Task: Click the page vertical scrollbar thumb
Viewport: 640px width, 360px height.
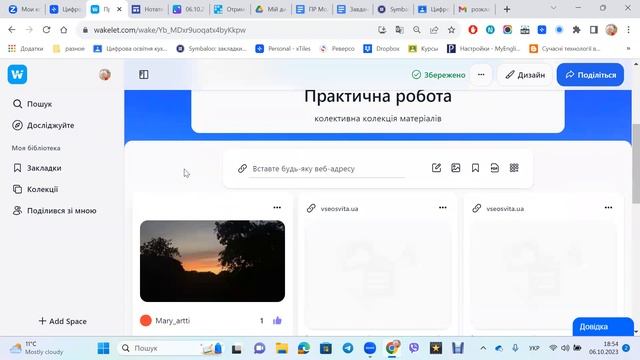Action: point(636,163)
